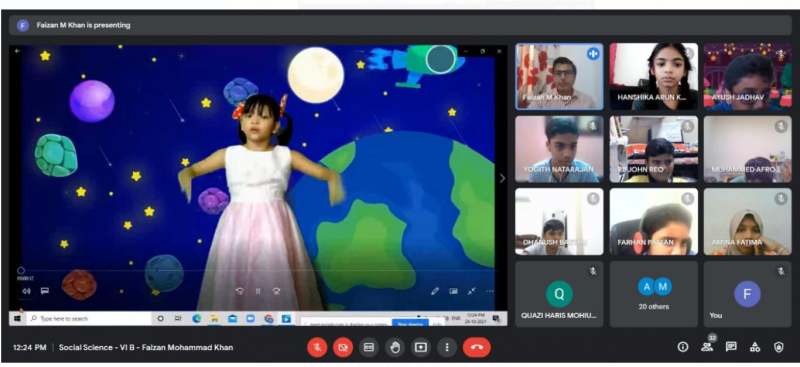This screenshot has height=367, width=800.
Task: Expand the next-arrow chevron beside shared screen
Action: 502,178
